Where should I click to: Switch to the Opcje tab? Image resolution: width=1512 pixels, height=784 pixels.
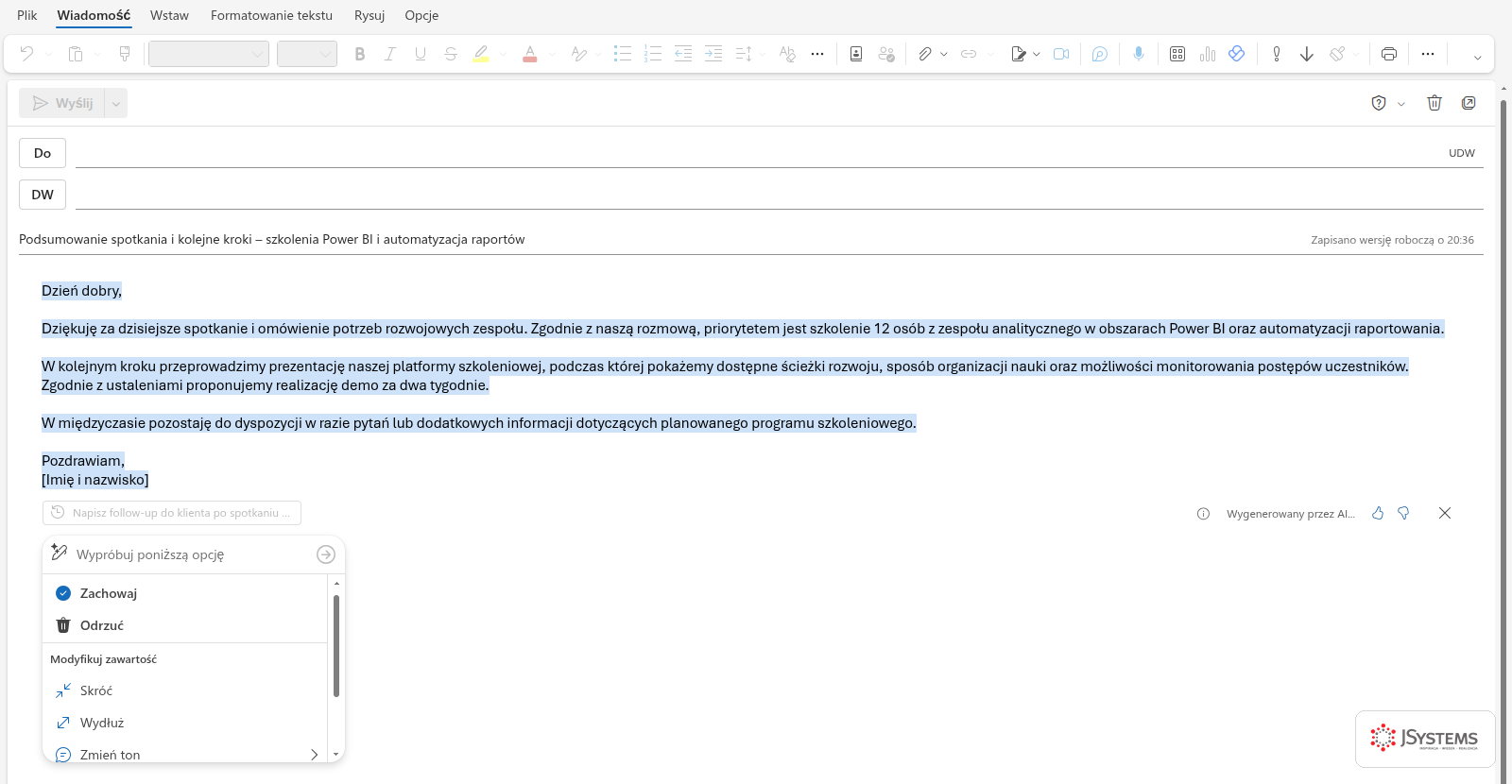421,15
